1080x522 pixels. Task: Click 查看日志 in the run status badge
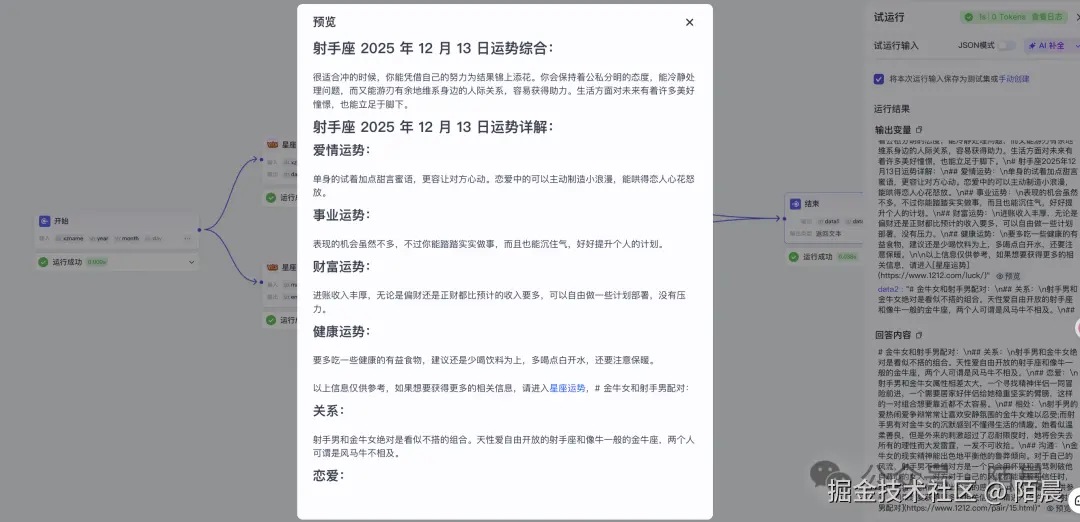click(x=1048, y=17)
